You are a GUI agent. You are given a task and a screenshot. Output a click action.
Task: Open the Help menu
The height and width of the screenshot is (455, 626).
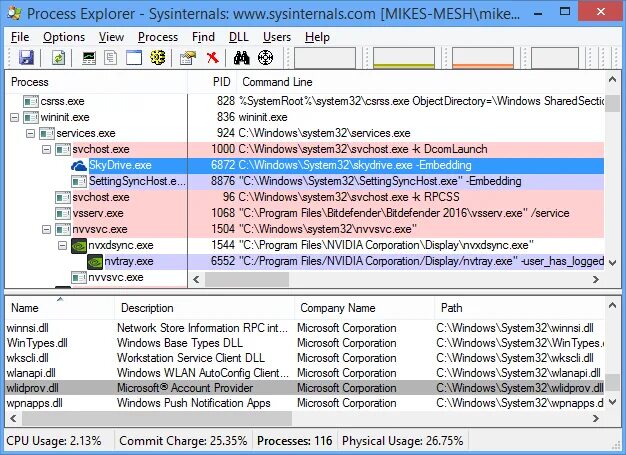317,37
